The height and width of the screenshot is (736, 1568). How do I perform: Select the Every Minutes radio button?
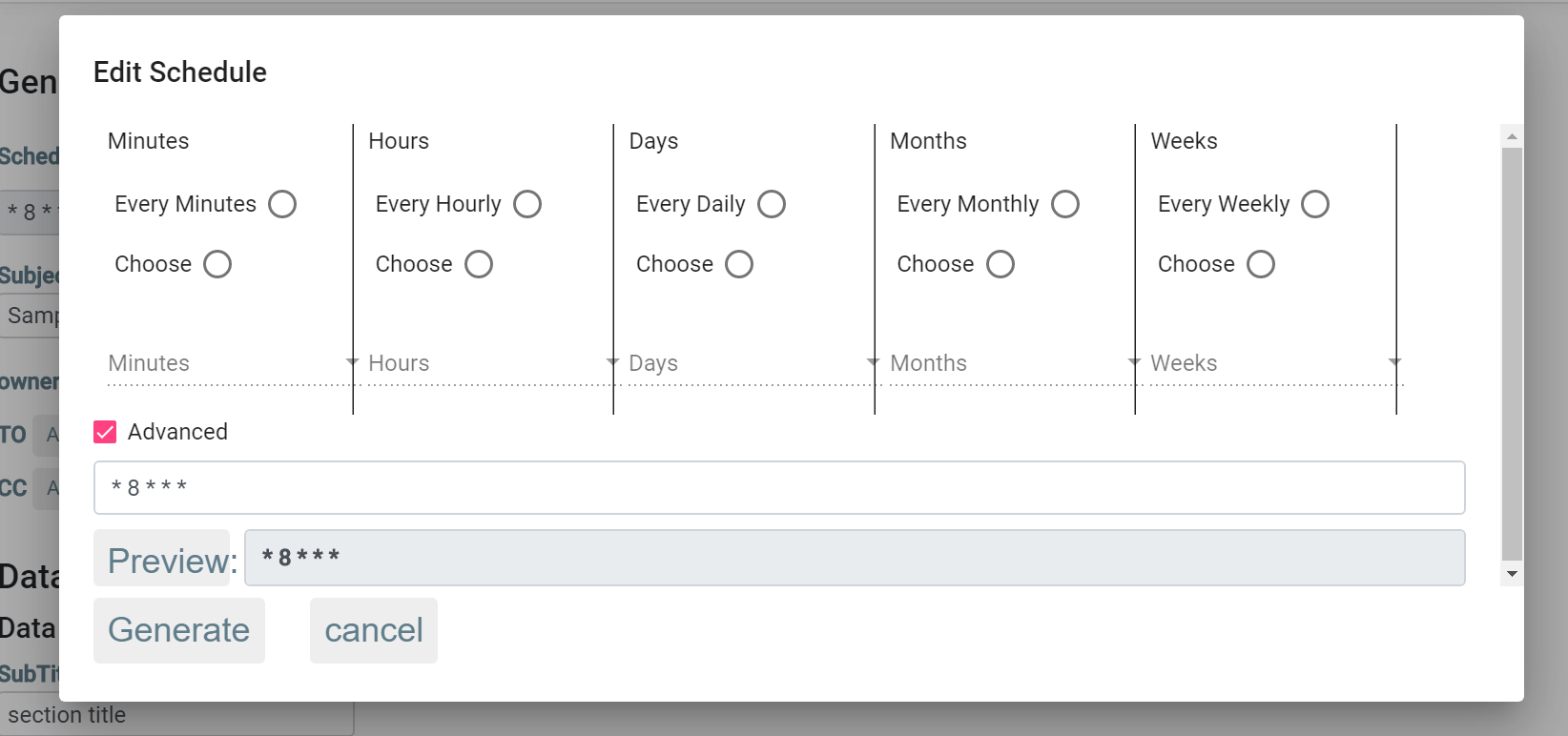(282, 204)
